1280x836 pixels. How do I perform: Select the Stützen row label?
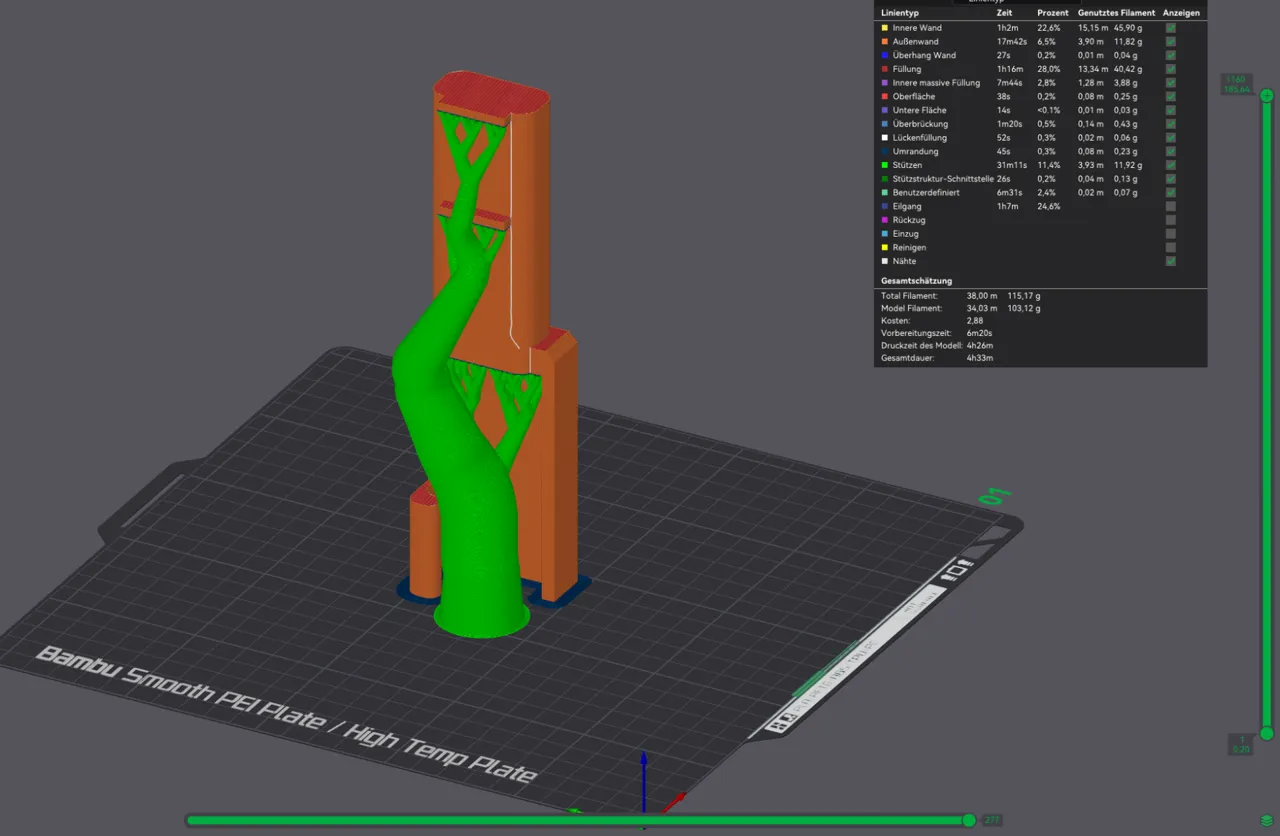pos(907,165)
